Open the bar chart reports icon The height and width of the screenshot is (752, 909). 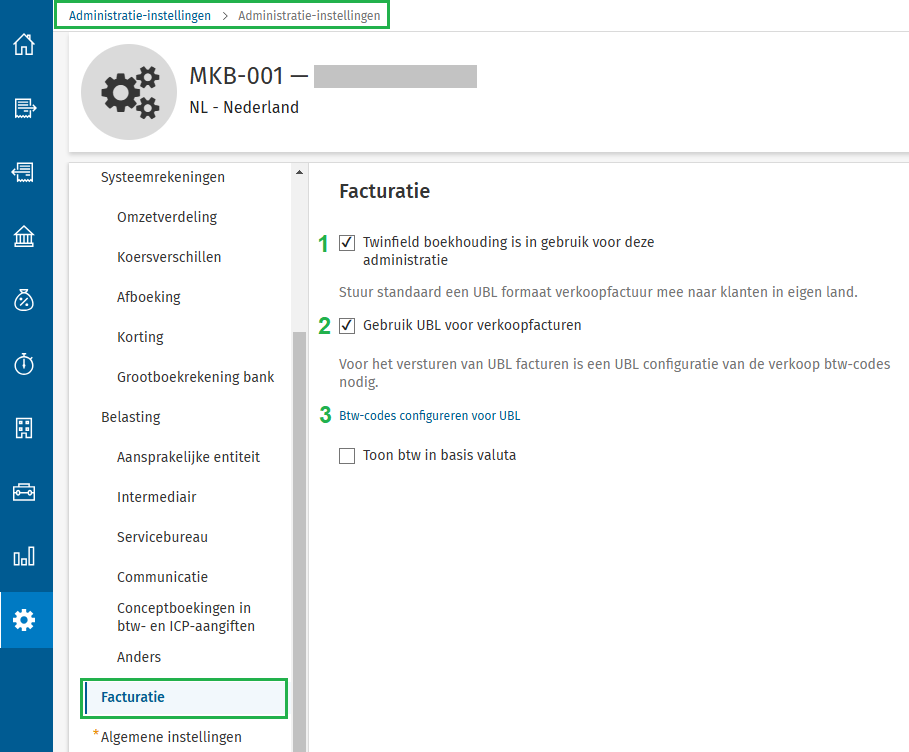coord(24,556)
